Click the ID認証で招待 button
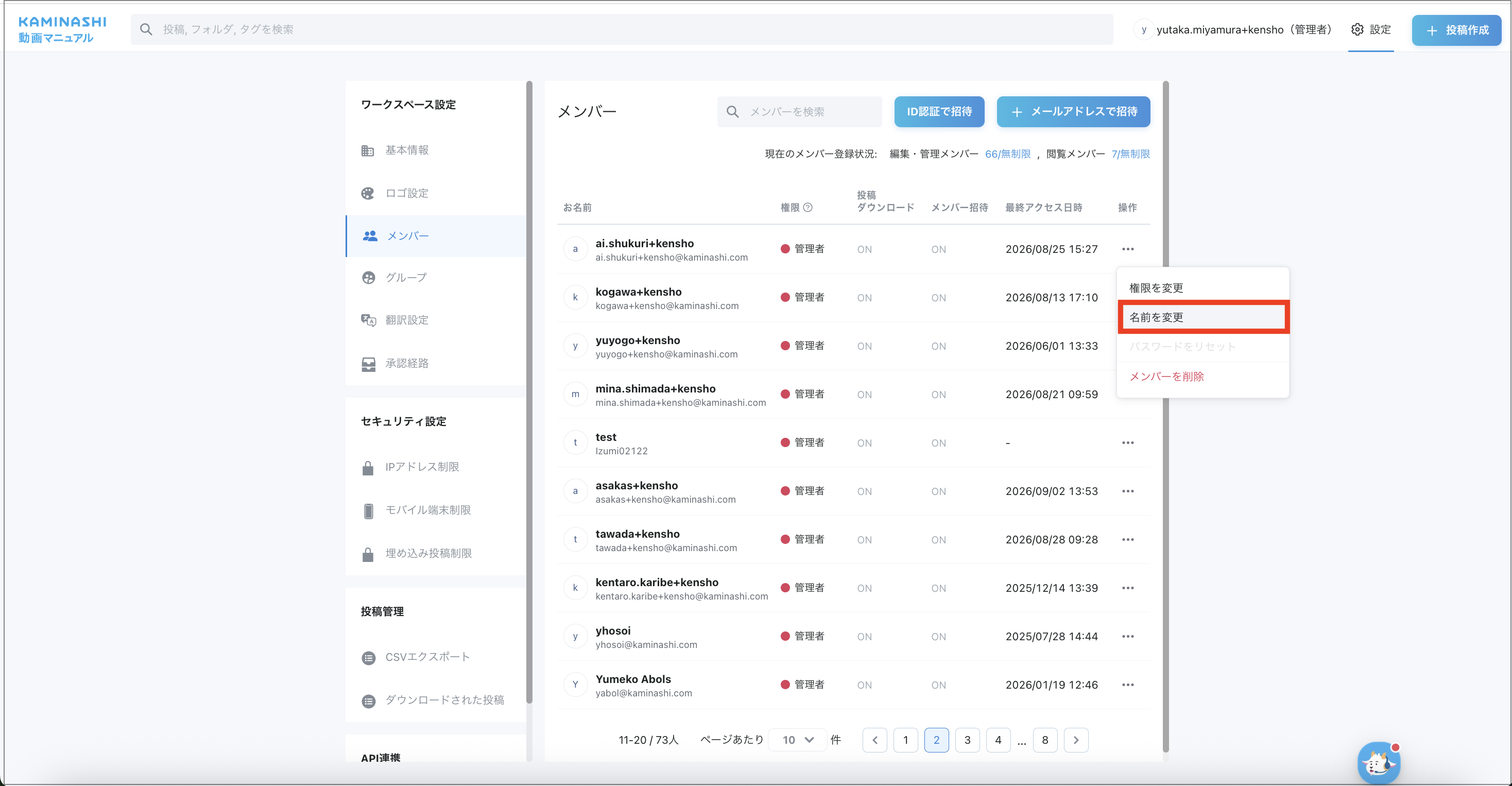This screenshot has height=786, width=1512. [x=939, y=112]
